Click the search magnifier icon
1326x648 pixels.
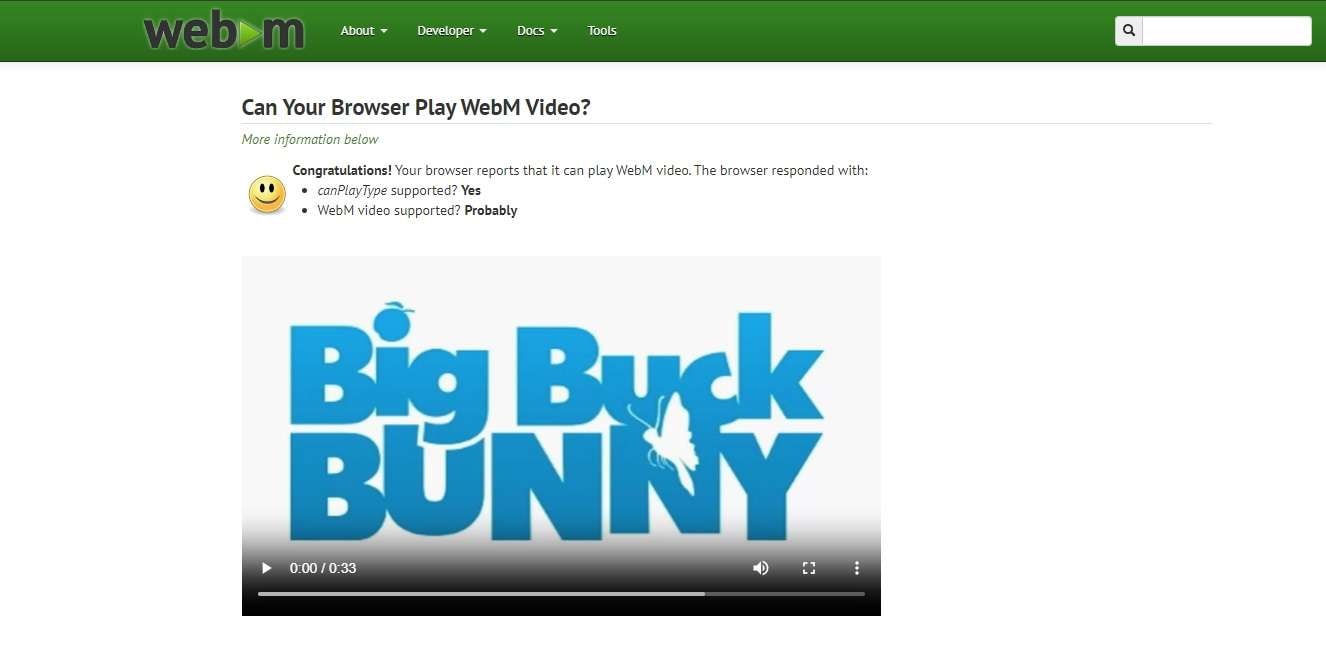click(1129, 31)
